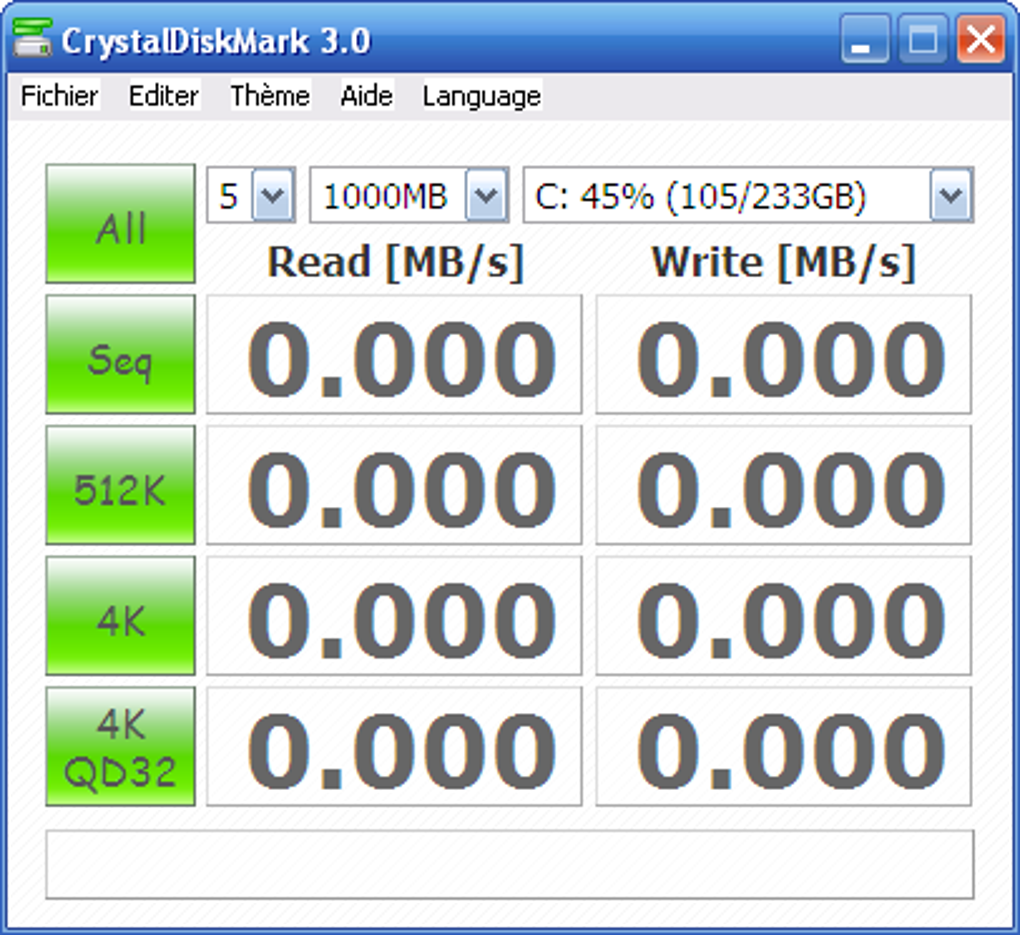
Task: Open the Editer menu
Action: 163,96
